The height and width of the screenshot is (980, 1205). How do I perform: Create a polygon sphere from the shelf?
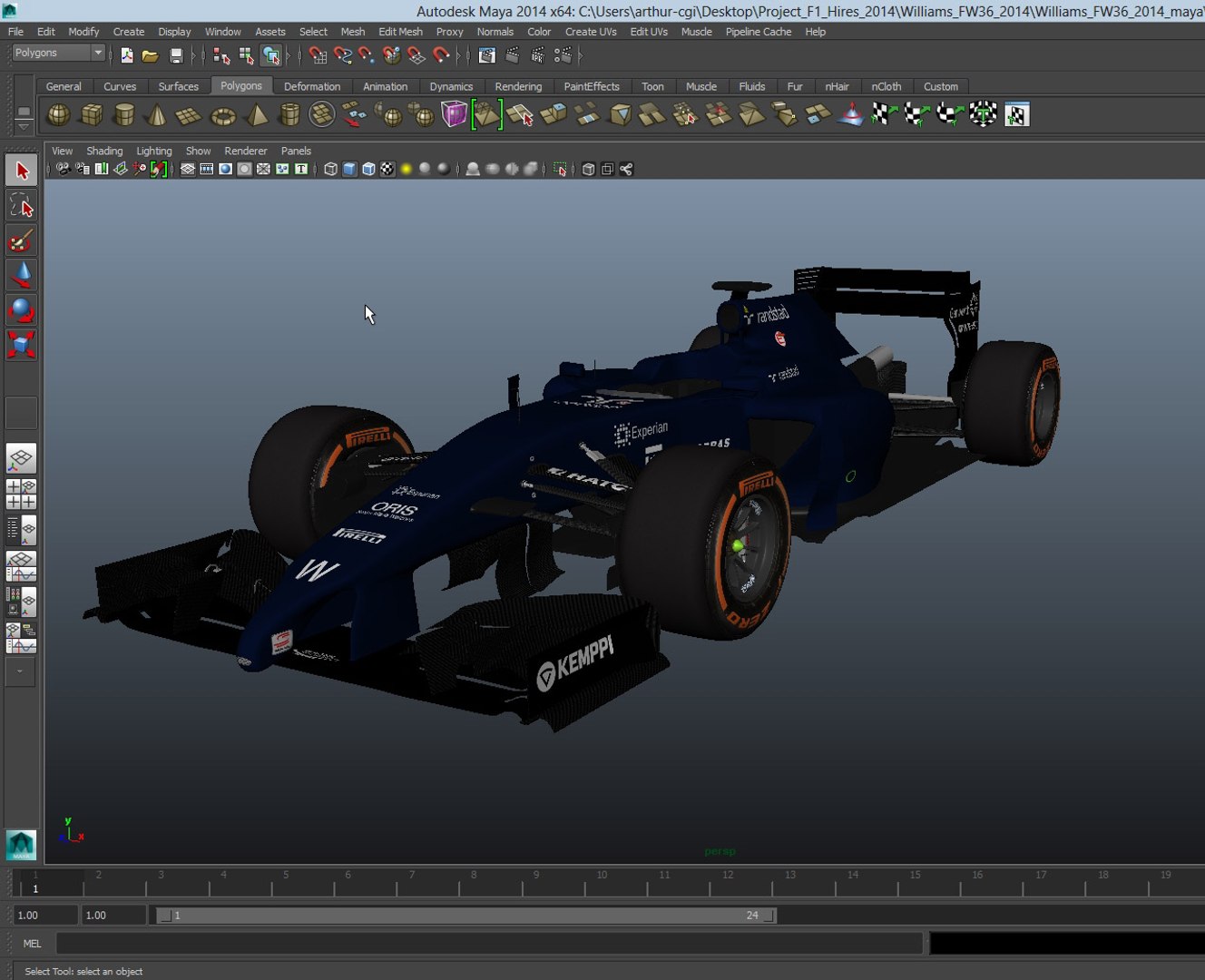tap(58, 114)
